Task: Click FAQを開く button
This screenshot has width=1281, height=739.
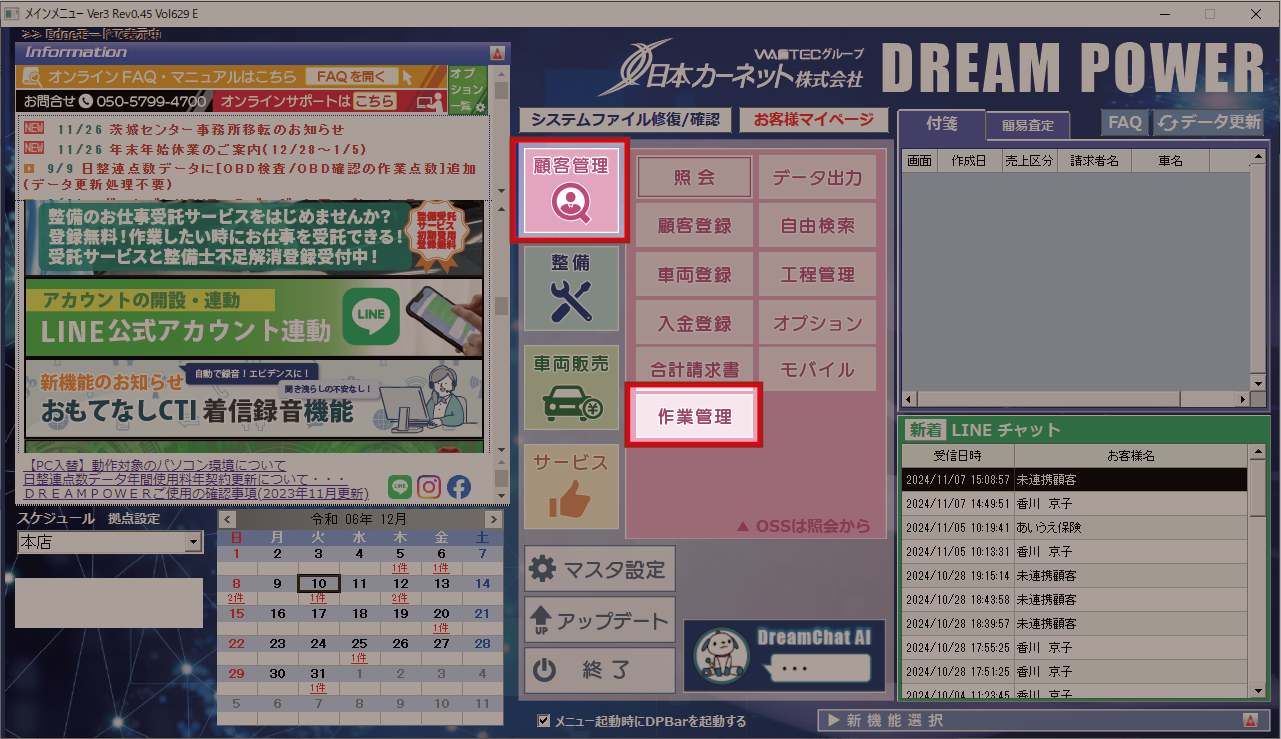Action: point(351,77)
